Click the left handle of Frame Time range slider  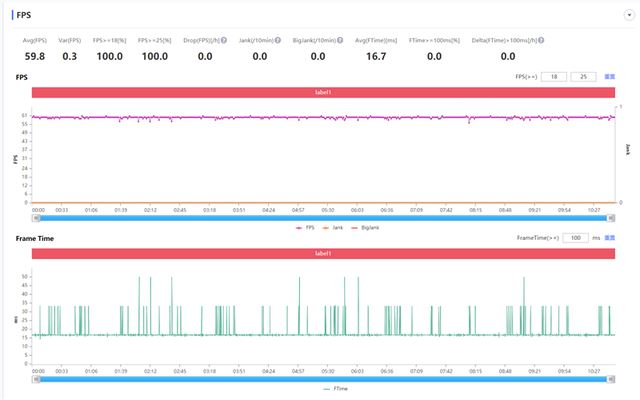(x=33, y=378)
